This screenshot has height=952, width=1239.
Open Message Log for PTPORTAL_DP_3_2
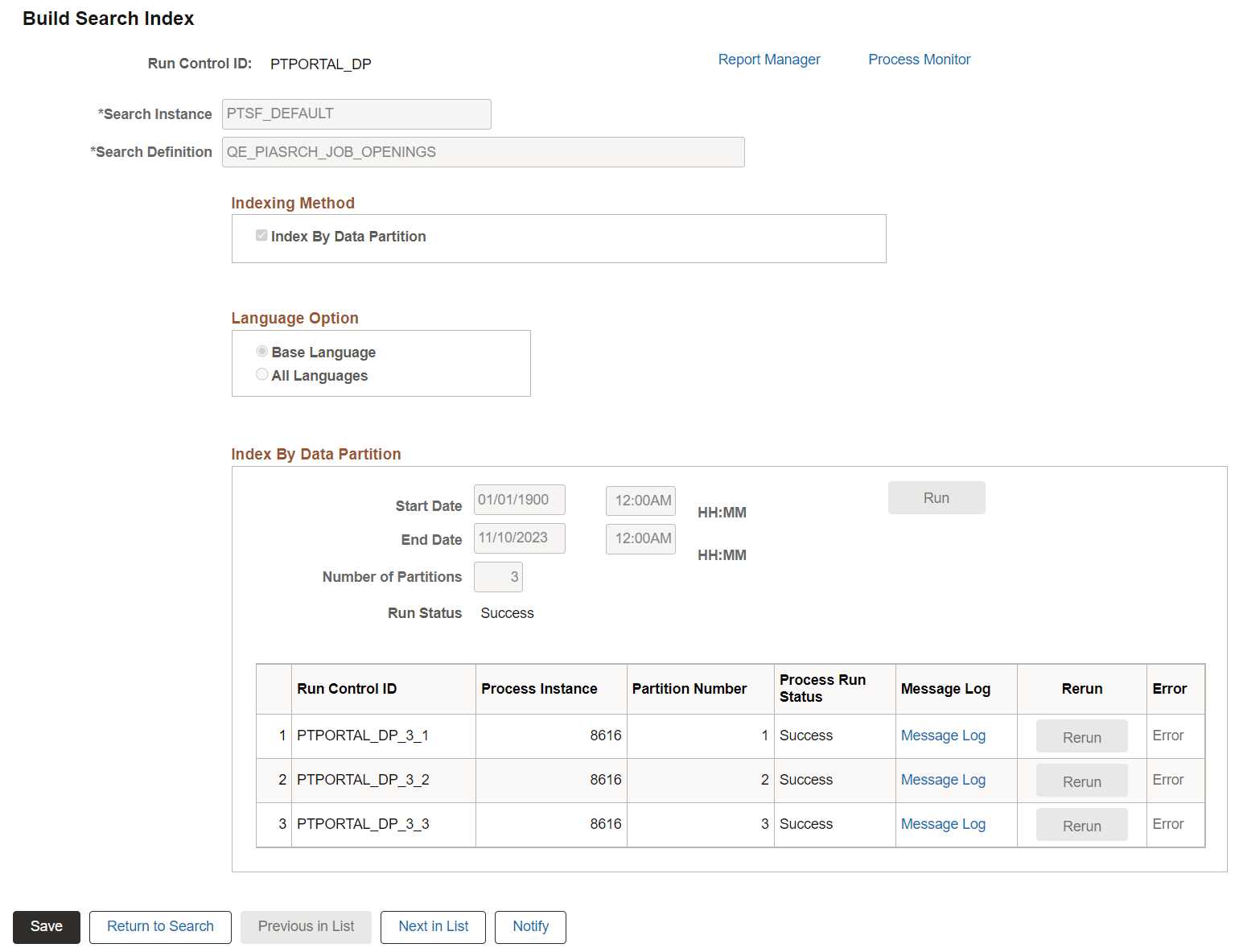942,779
